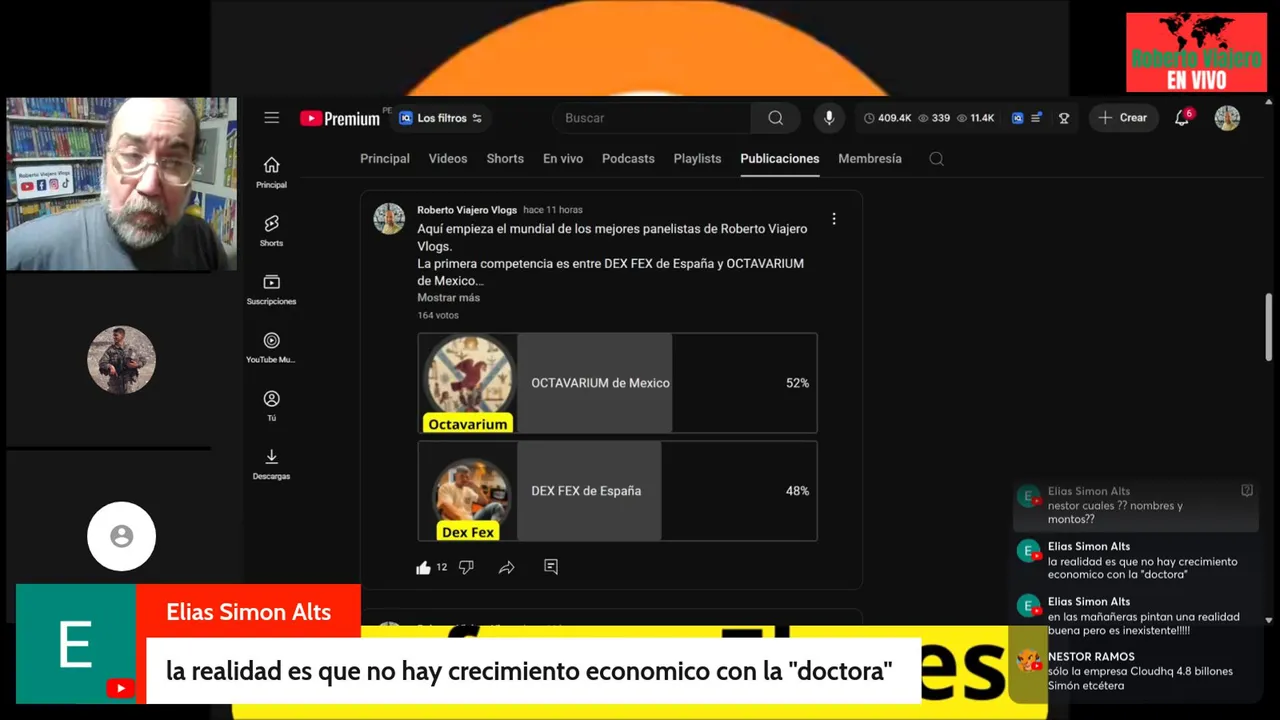Viewport: 1280px width, 720px height.
Task: Open notifications bell with 6 badge
Action: [x=1182, y=118]
